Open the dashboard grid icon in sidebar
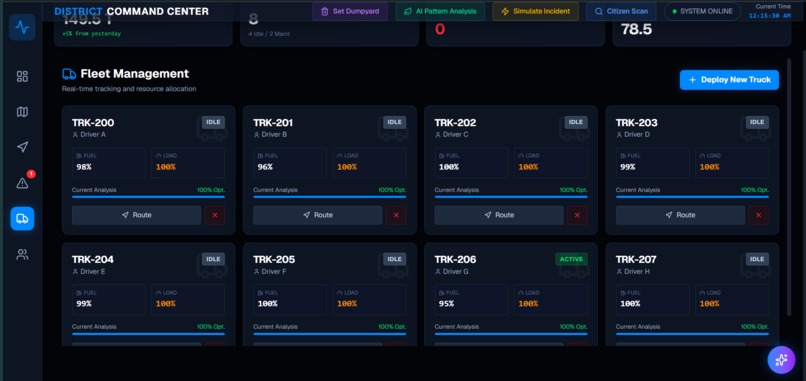806x381 pixels. pyautogui.click(x=22, y=77)
